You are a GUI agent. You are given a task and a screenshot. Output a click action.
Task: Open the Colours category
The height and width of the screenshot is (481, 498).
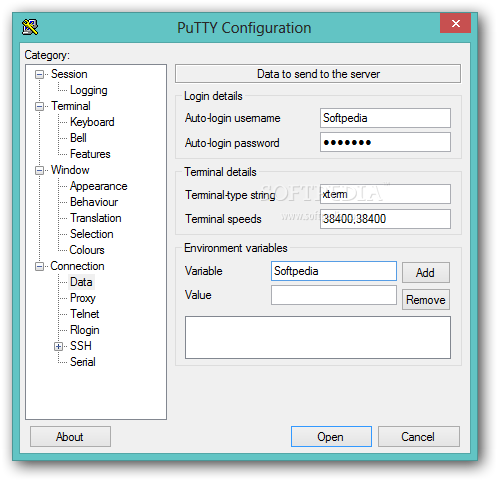click(x=87, y=250)
